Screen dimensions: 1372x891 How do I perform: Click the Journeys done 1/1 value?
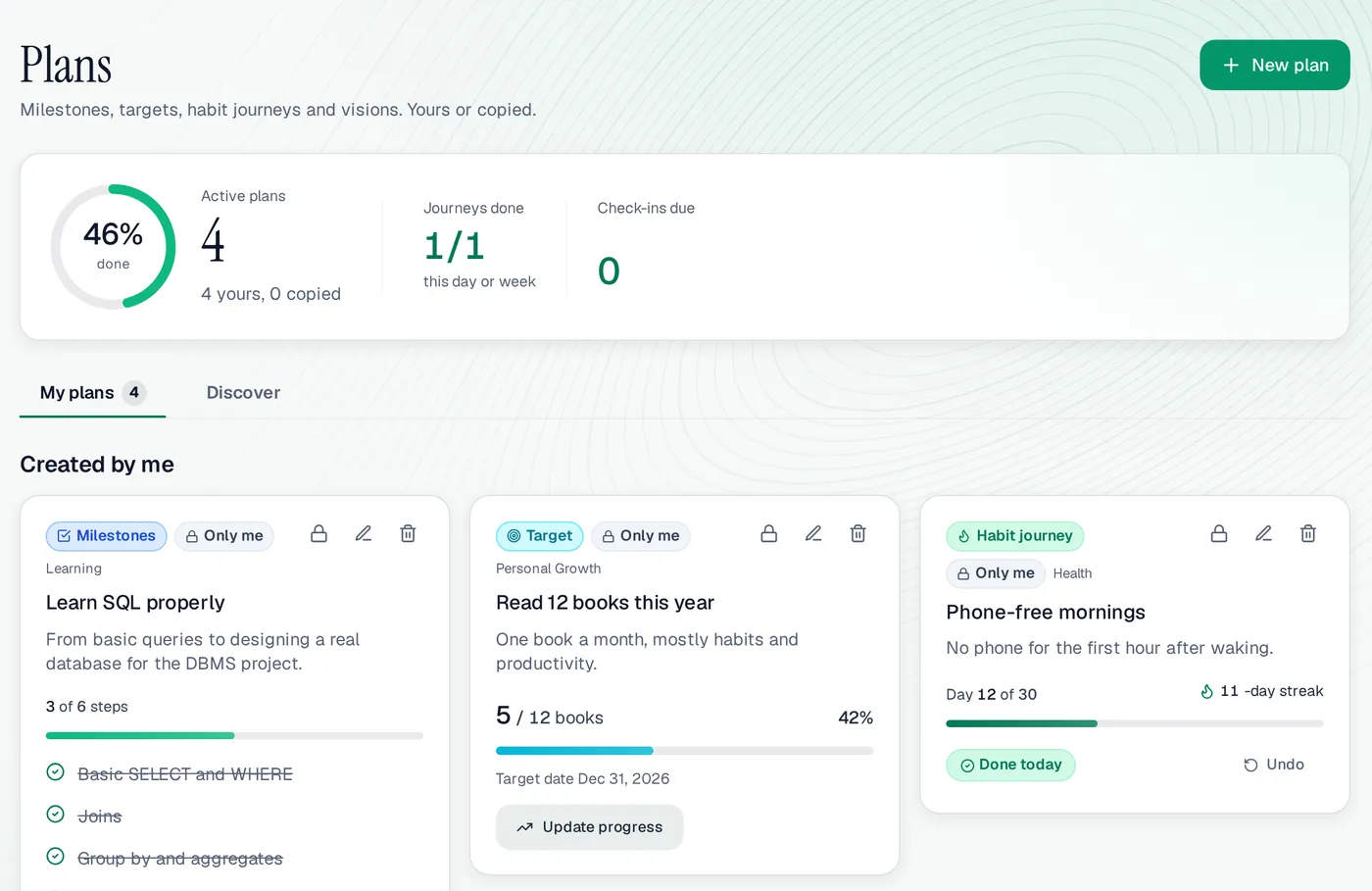click(x=454, y=246)
